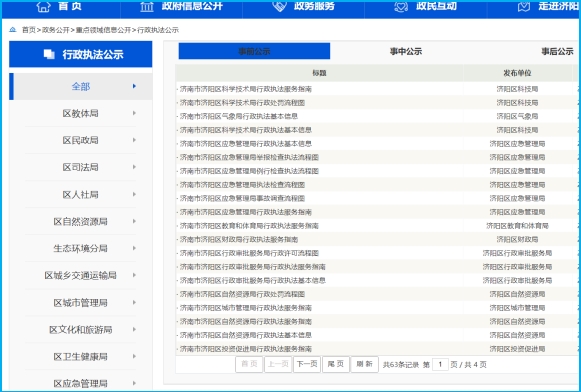Open 济南市济阳区自然资源局行政处罚流程图

242,294
